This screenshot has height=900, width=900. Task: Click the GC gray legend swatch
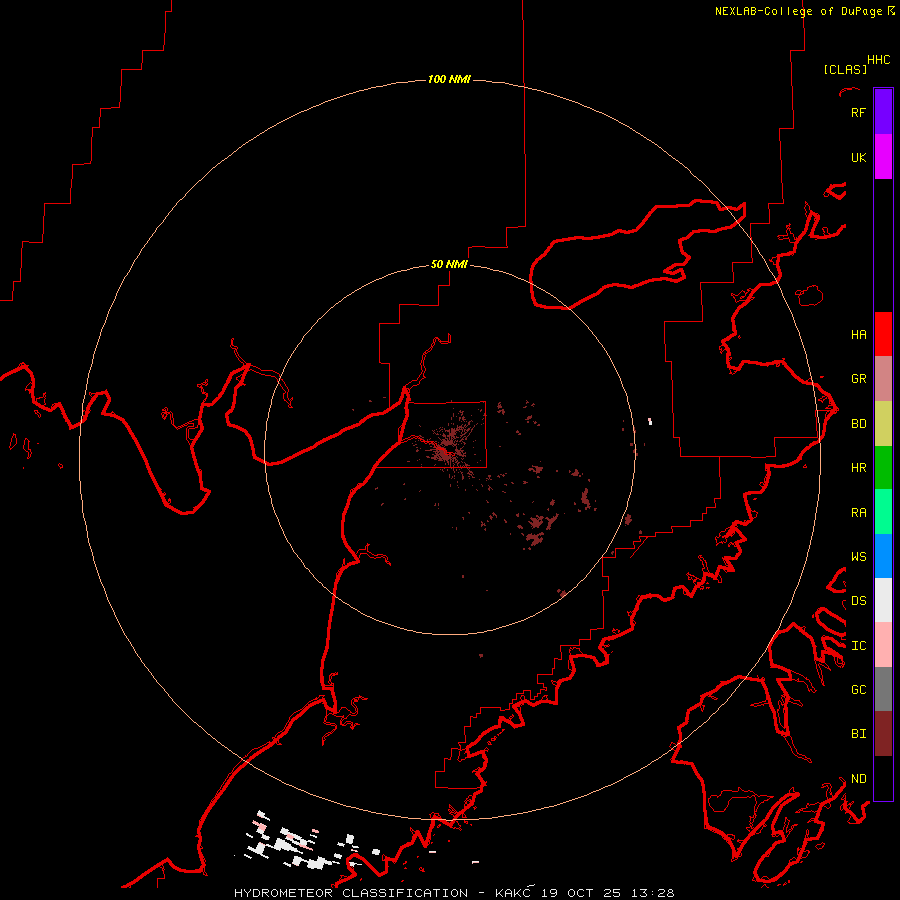(x=883, y=689)
